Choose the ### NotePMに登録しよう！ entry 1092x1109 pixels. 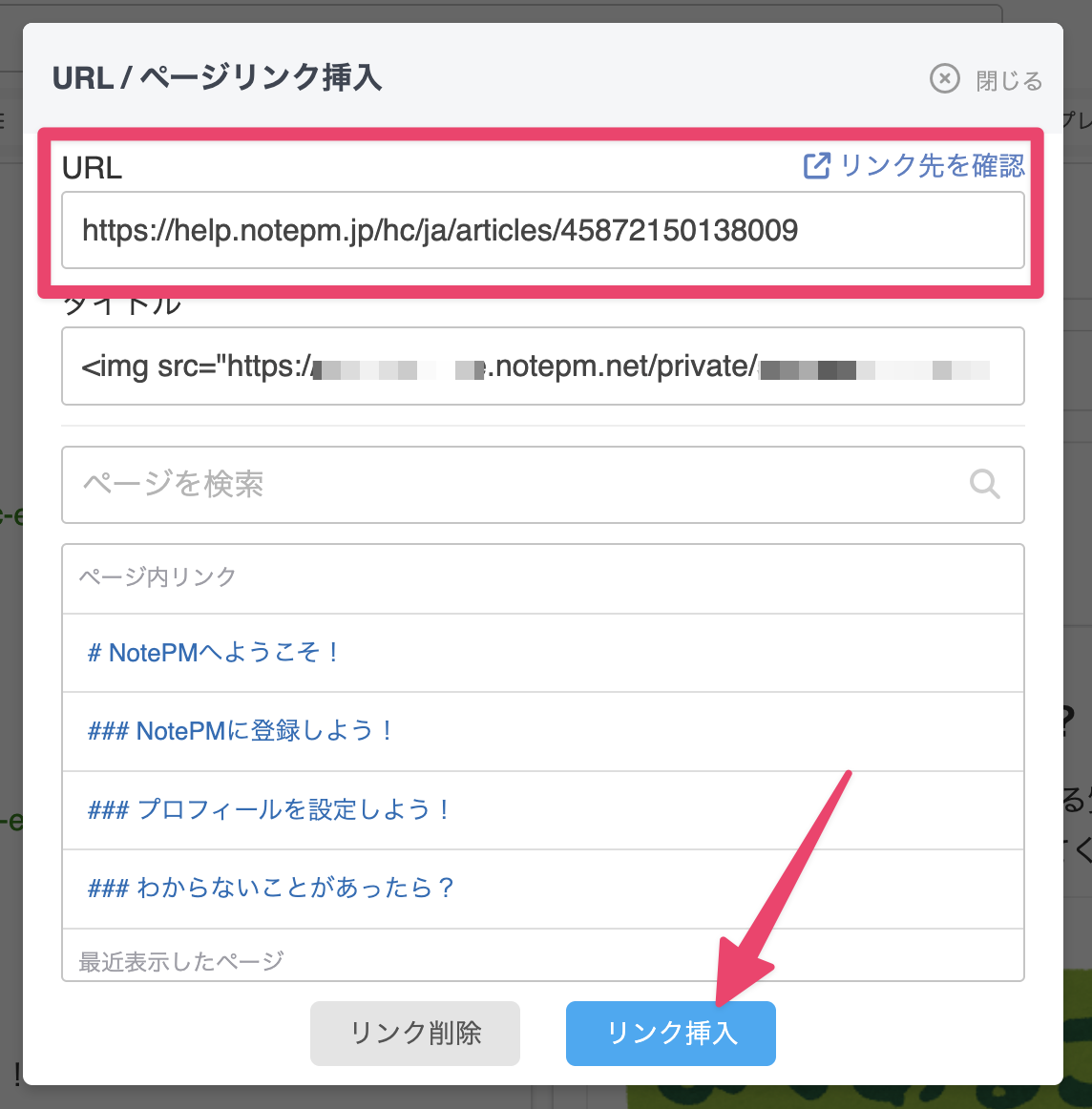click(241, 731)
